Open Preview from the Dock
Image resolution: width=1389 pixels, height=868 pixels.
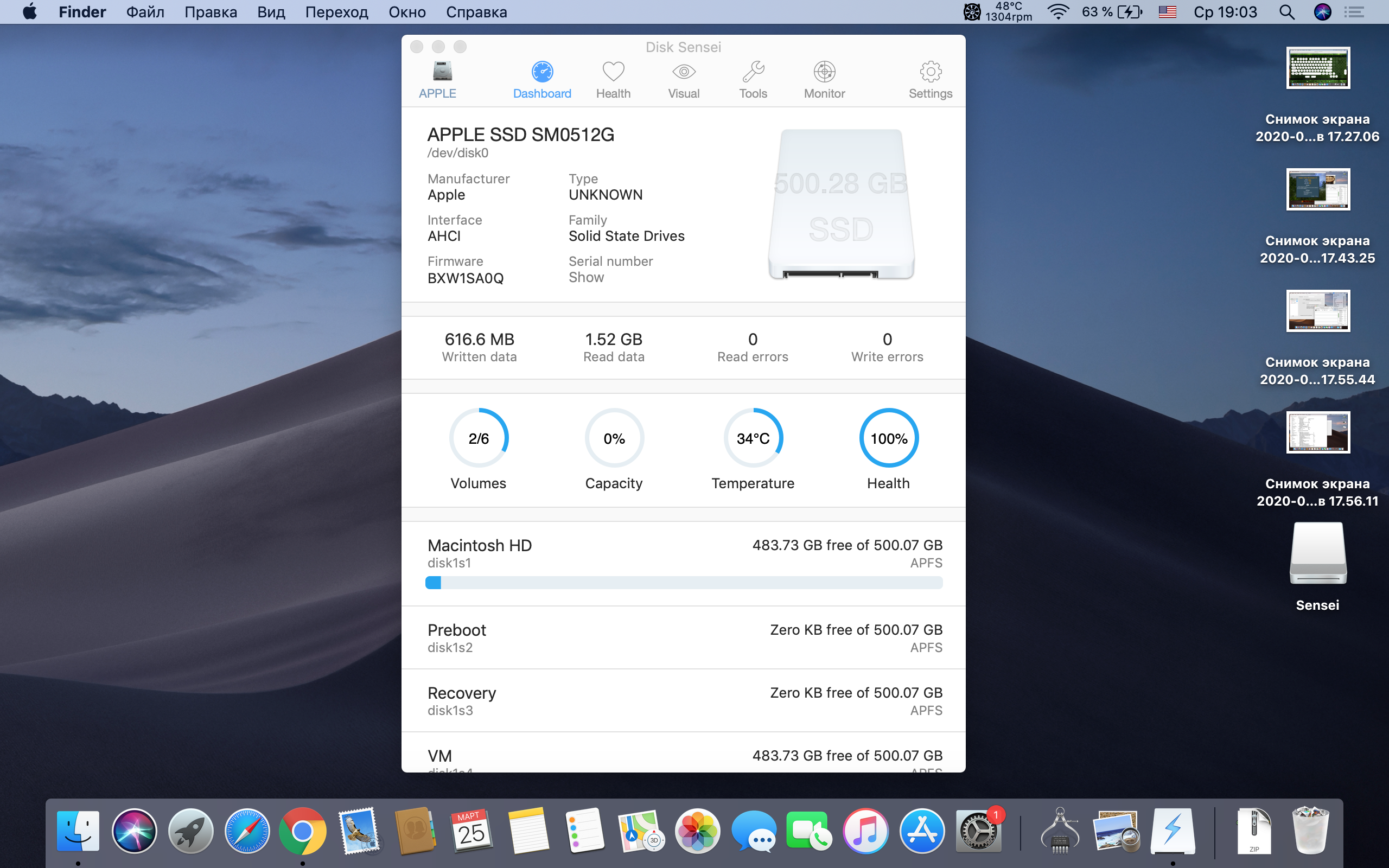point(1116,831)
